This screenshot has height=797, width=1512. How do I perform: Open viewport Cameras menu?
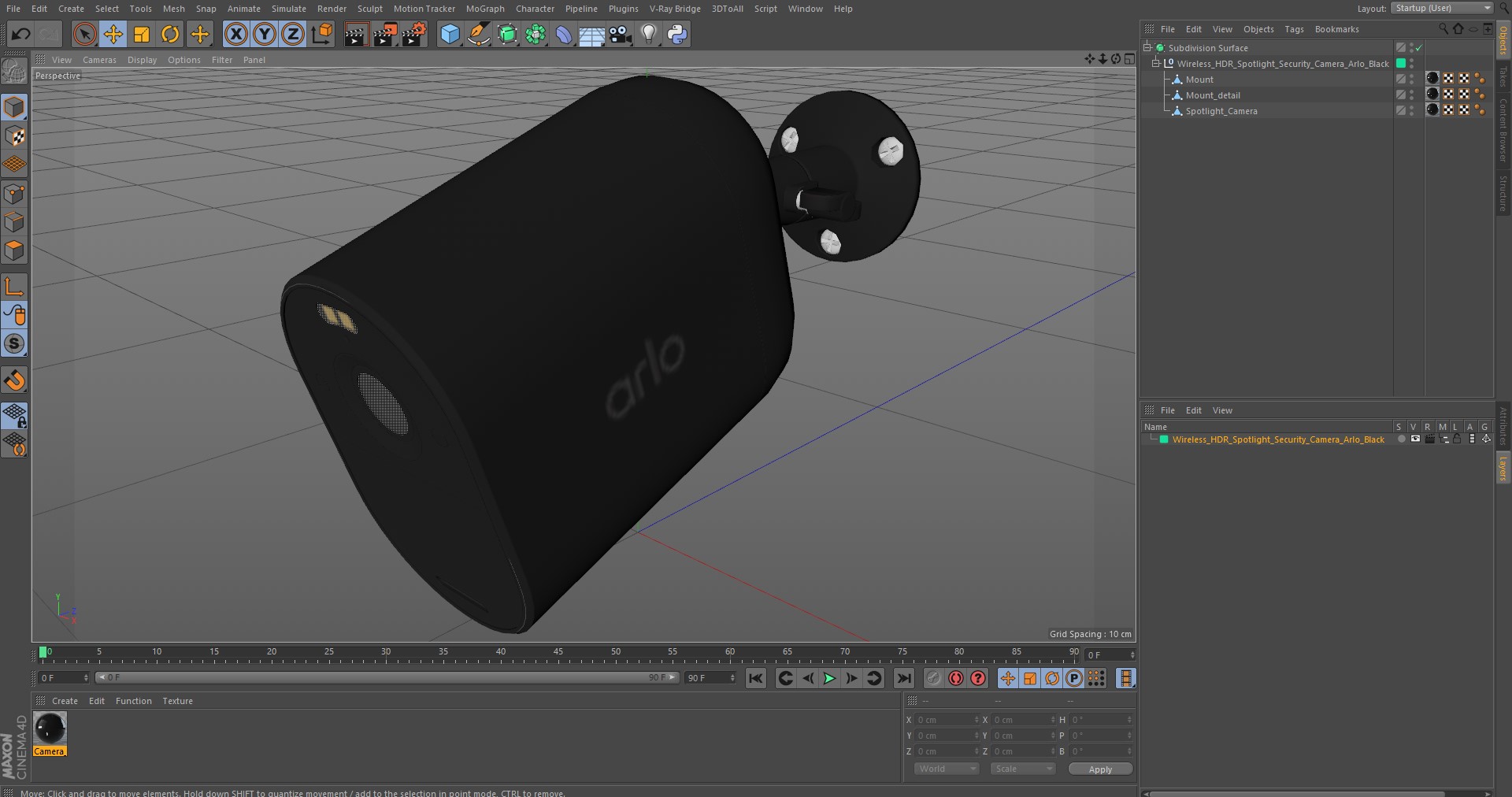pyautogui.click(x=99, y=60)
